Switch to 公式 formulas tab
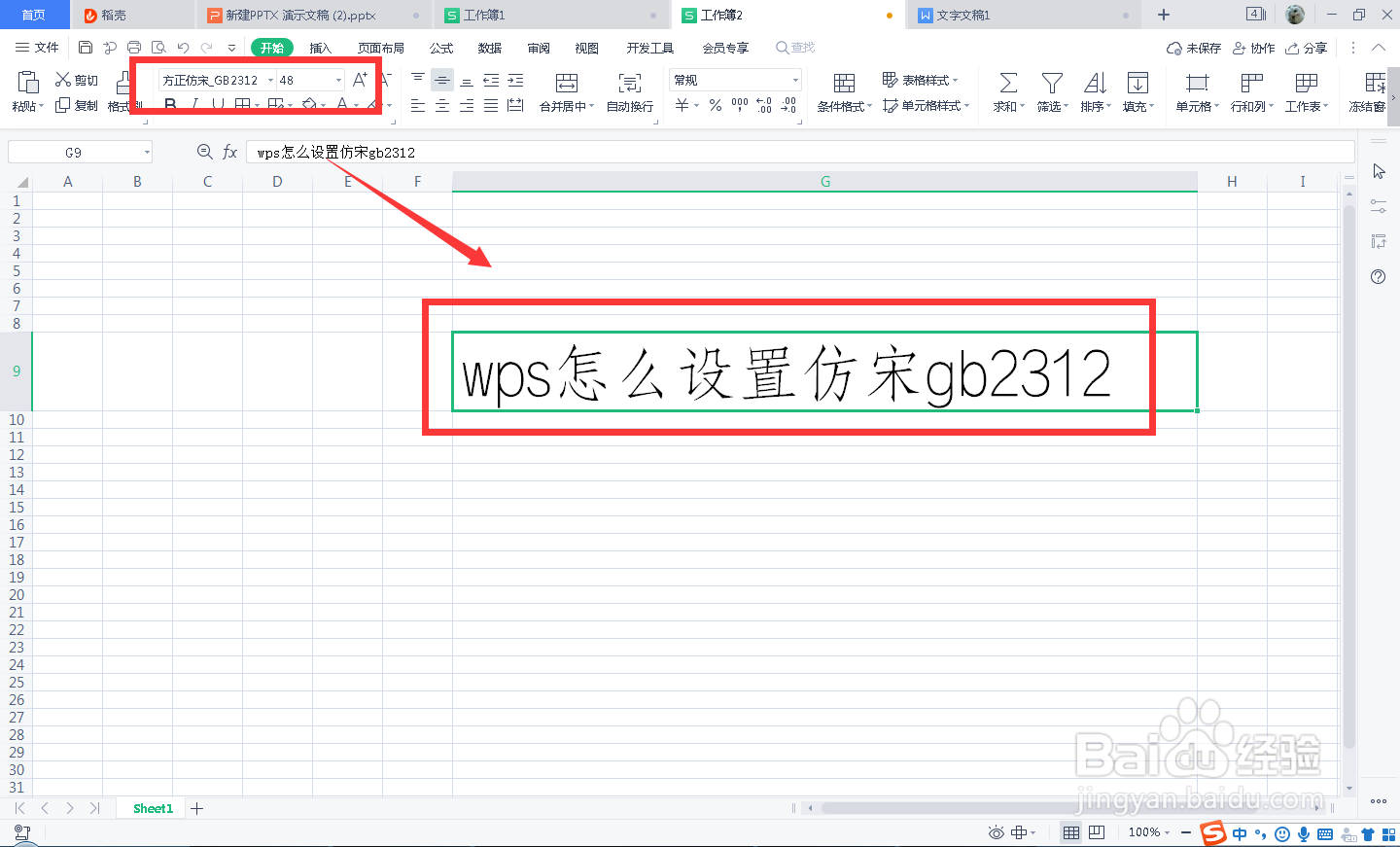The image size is (1400, 847). (441, 48)
